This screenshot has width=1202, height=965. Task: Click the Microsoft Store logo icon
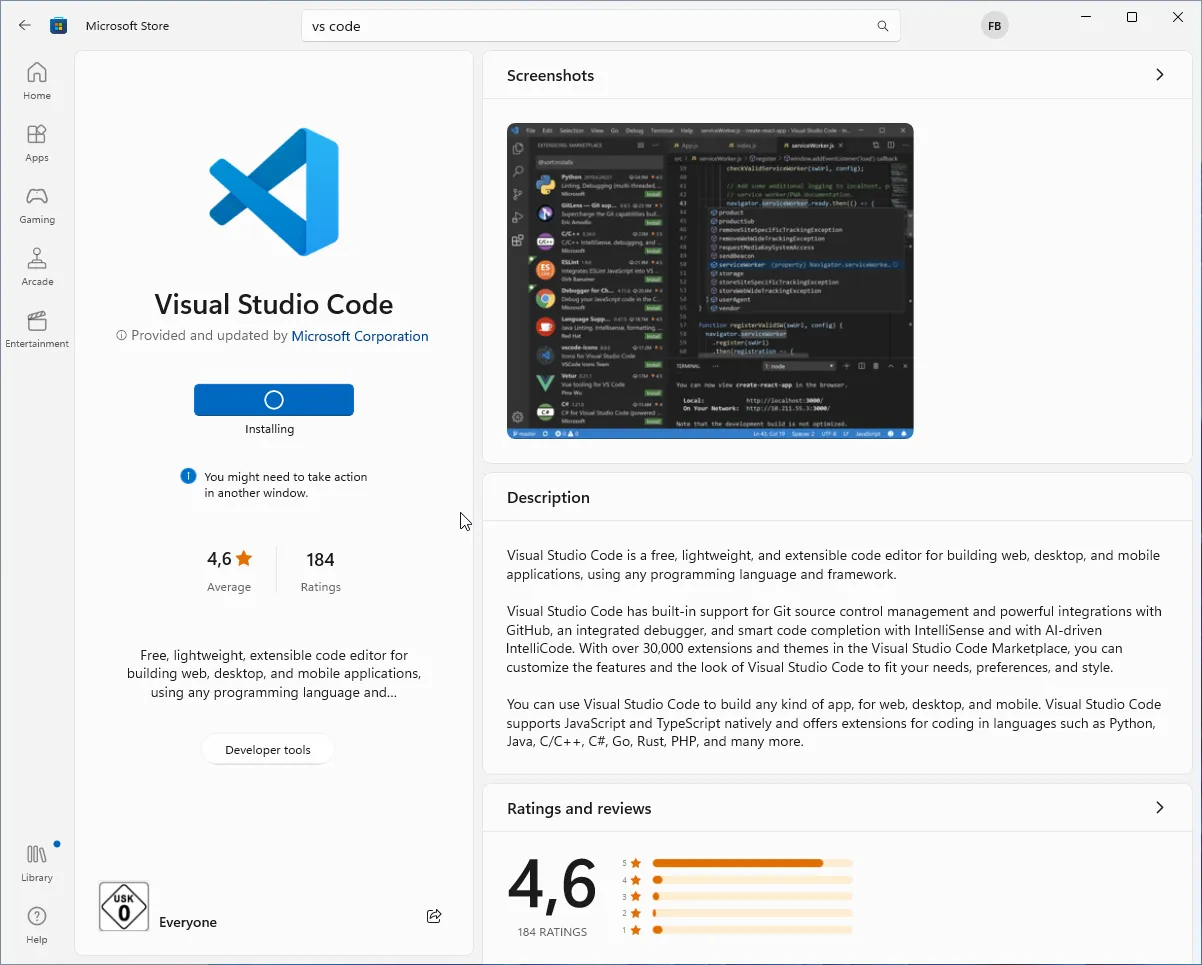[58, 25]
